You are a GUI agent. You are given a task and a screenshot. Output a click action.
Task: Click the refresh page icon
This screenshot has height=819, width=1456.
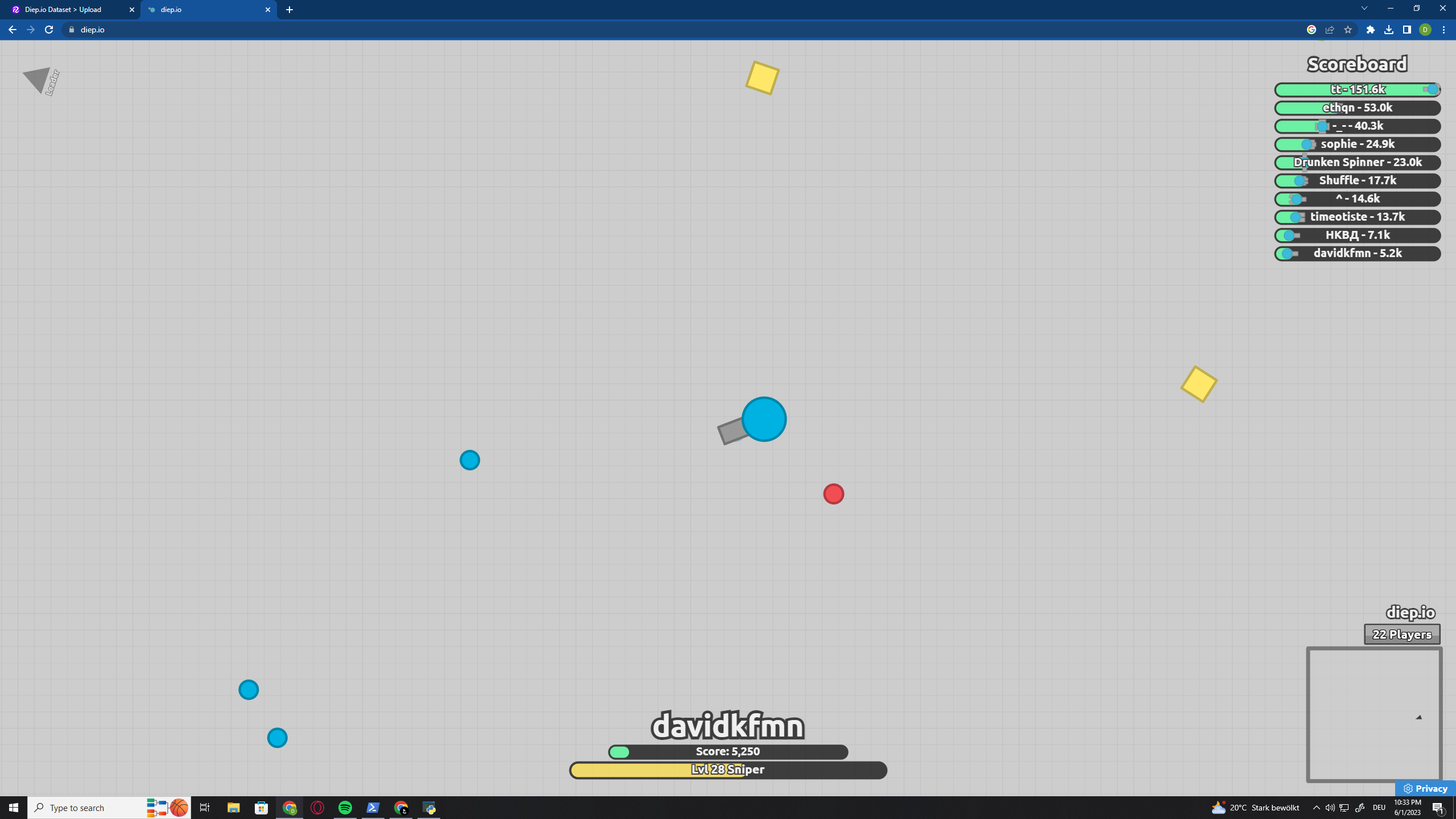tap(49, 29)
